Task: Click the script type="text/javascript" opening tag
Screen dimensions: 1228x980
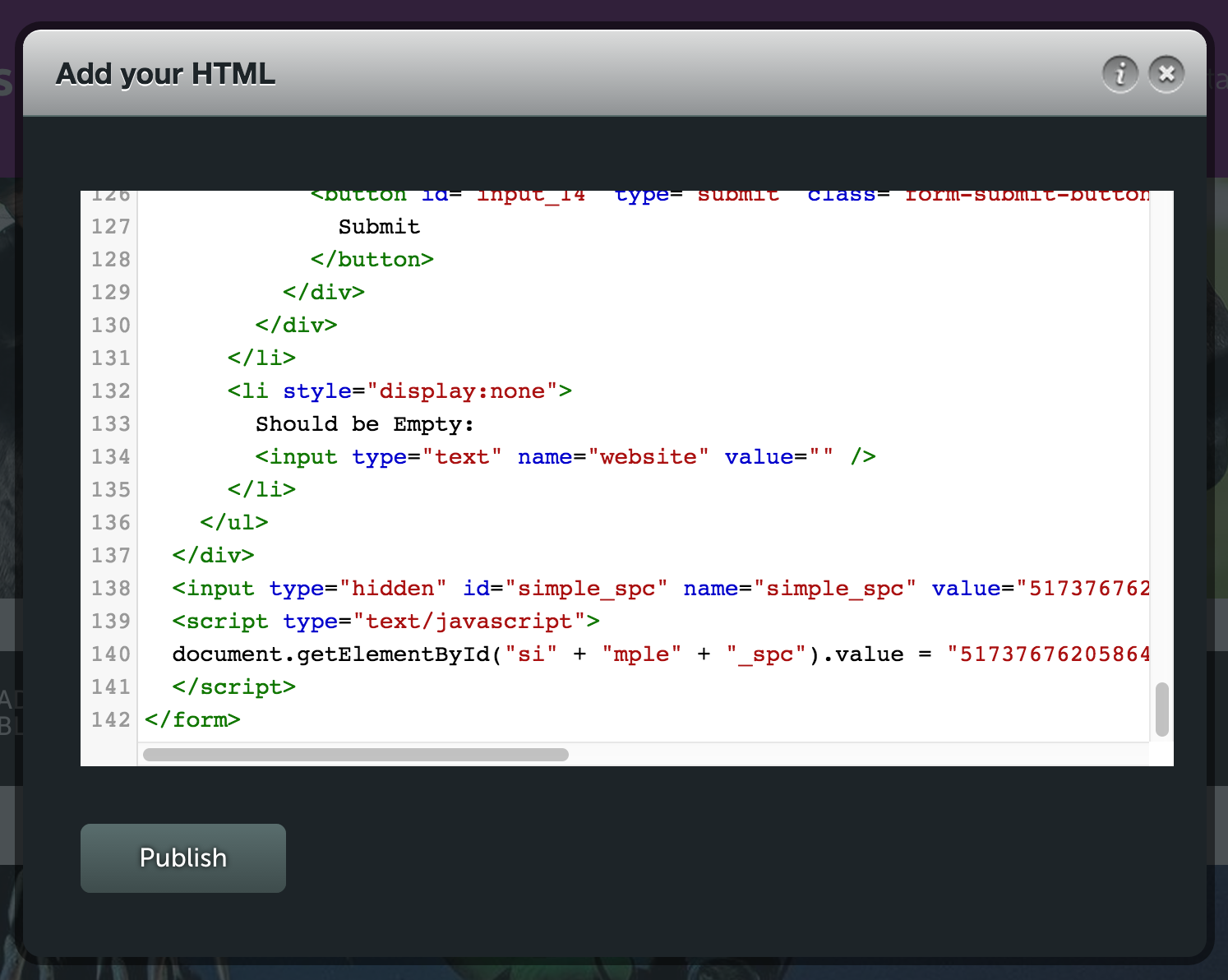Action: click(x=385, y=622)
